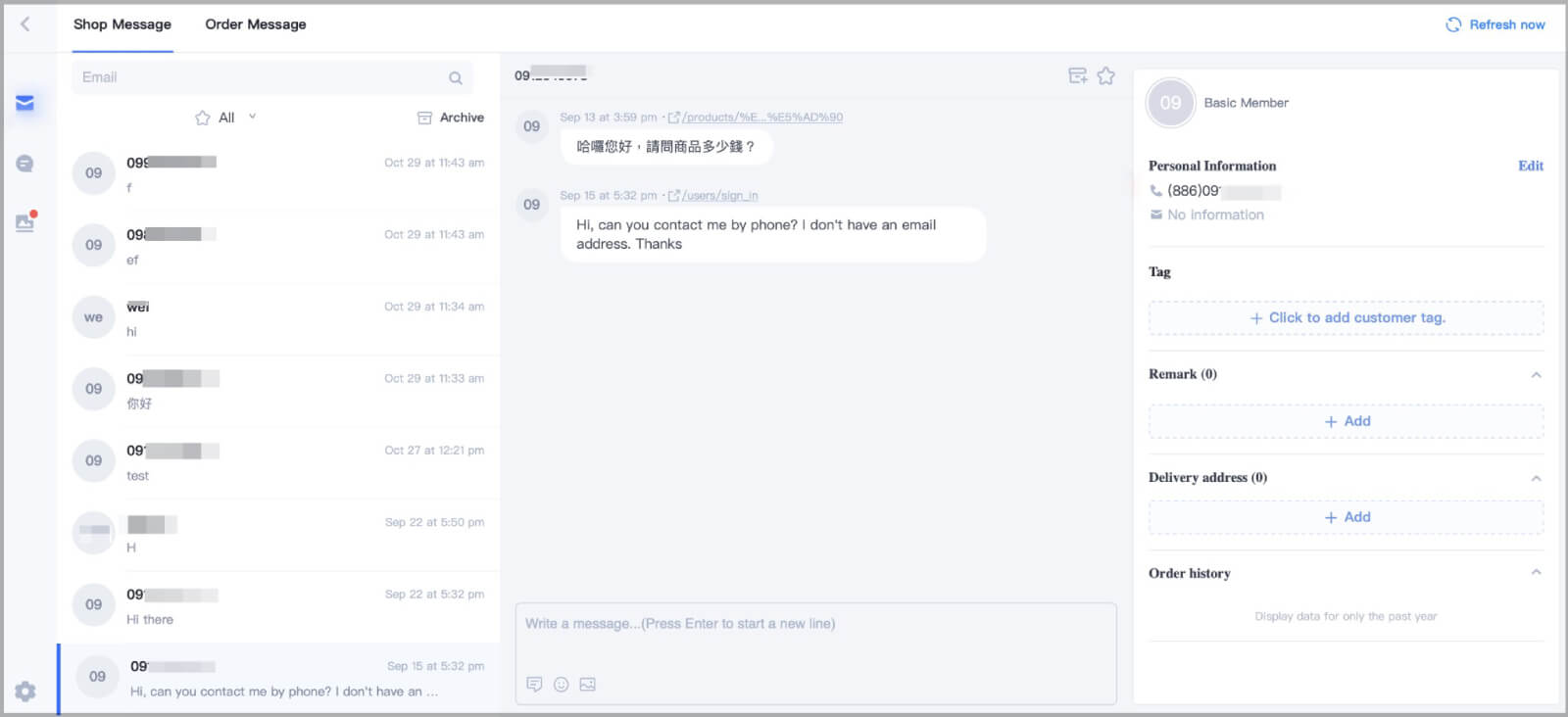The image size is (1568, 717).
Task: Switch to Shop Message tab
Action: (x=122, y=24)
